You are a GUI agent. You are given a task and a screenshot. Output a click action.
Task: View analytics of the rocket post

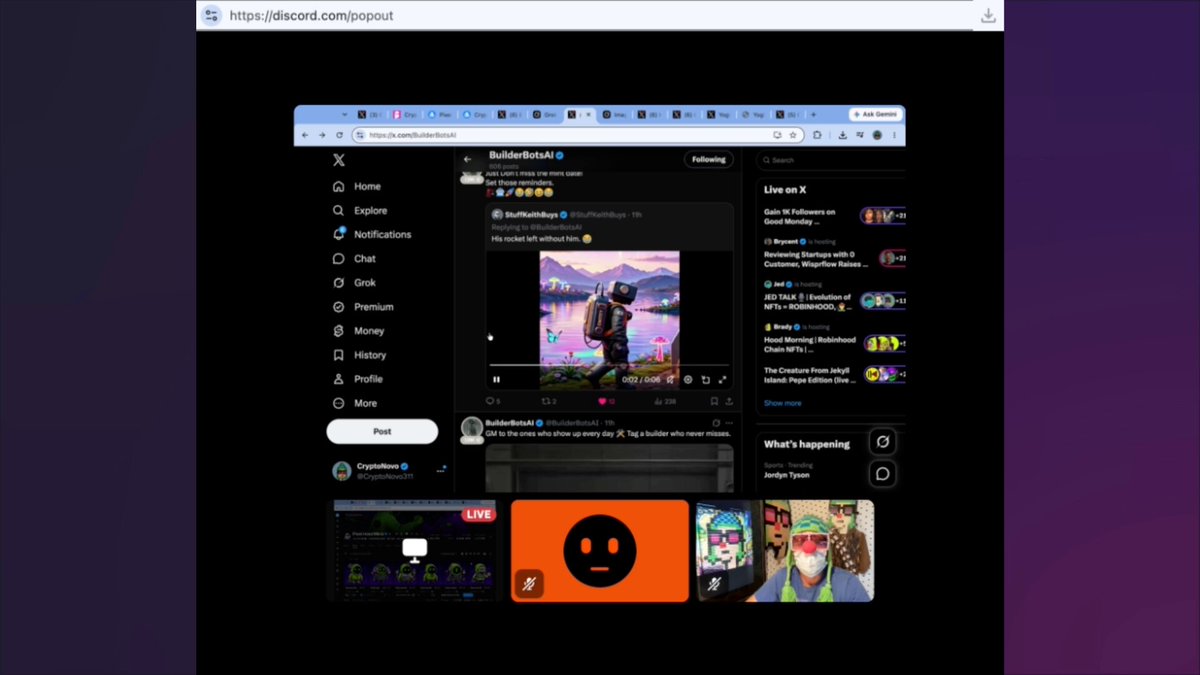pyautogui.click(x=665, y=401)
